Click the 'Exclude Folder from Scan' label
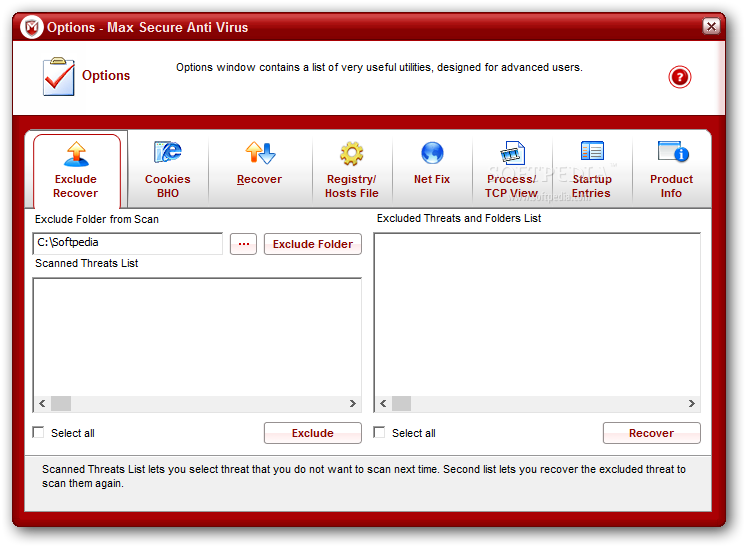Screen dimensions: 746x547 click(x=97, y=219)
